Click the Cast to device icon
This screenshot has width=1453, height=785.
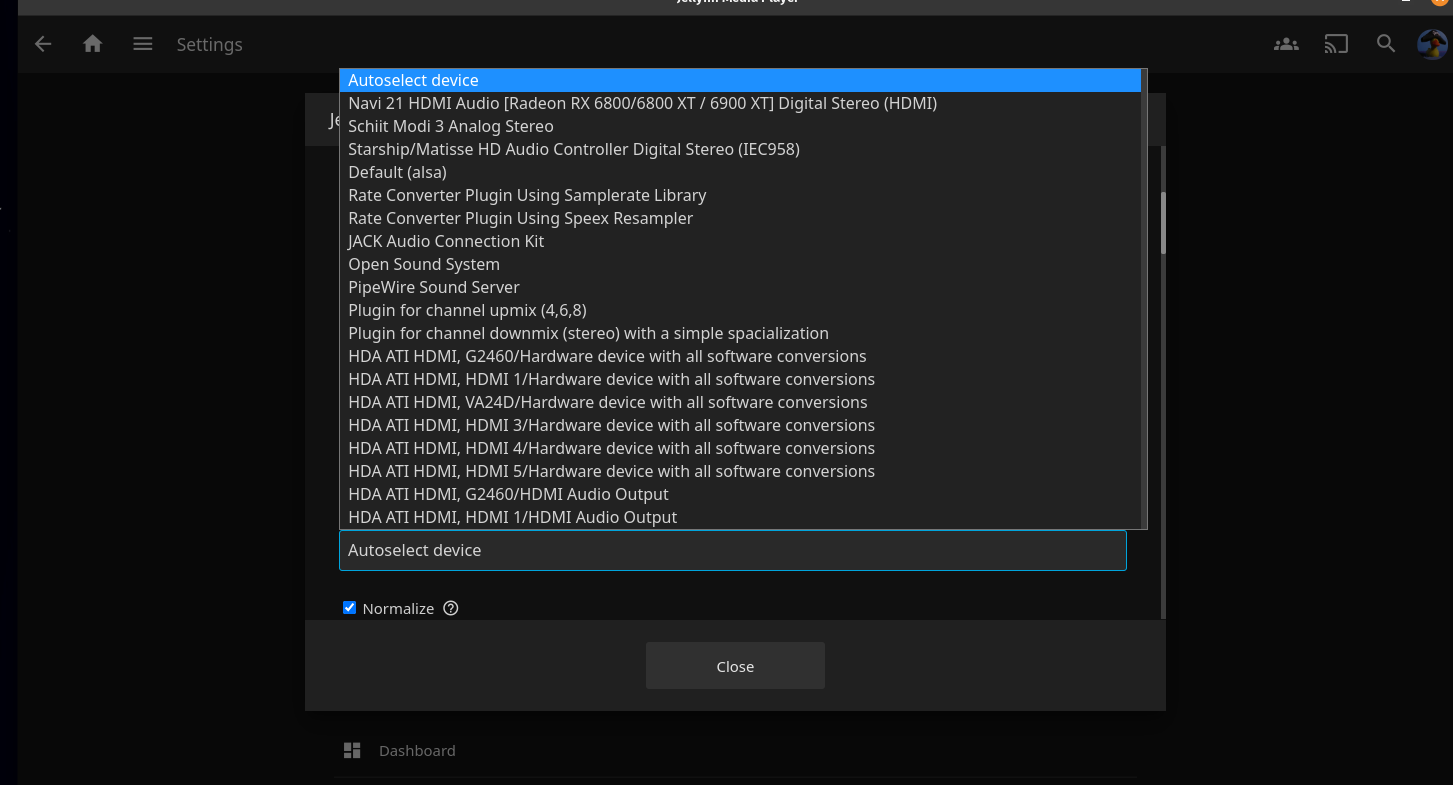click(x=1336, y=44)
